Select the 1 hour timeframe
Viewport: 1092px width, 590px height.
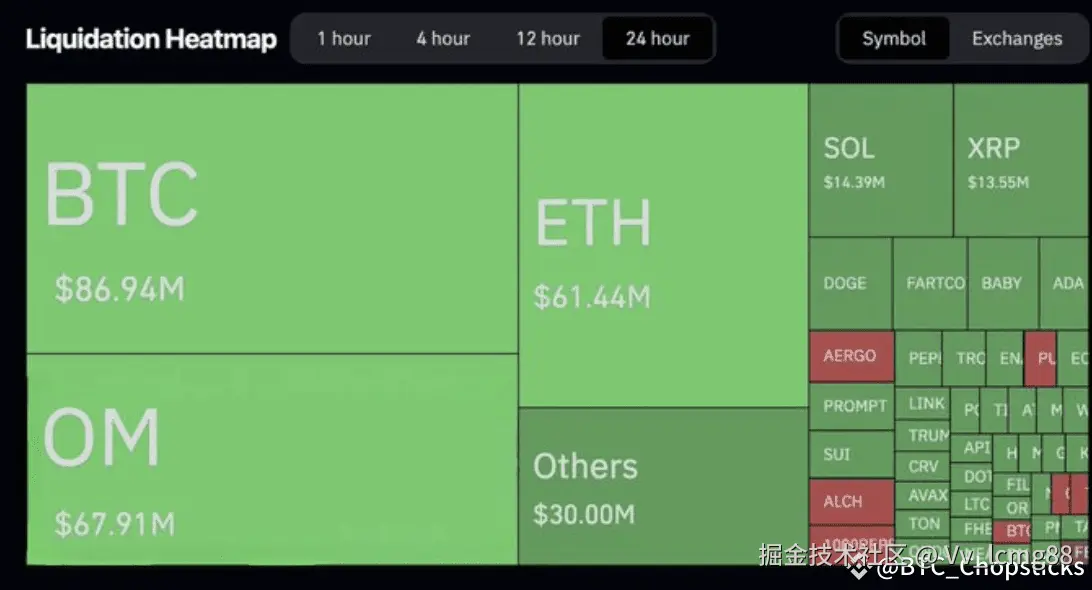tap(343, 39)
